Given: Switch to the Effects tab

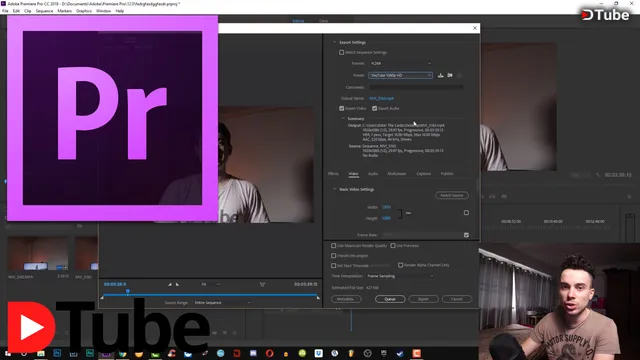Looking at the screenshot, I should click(333, 174).
